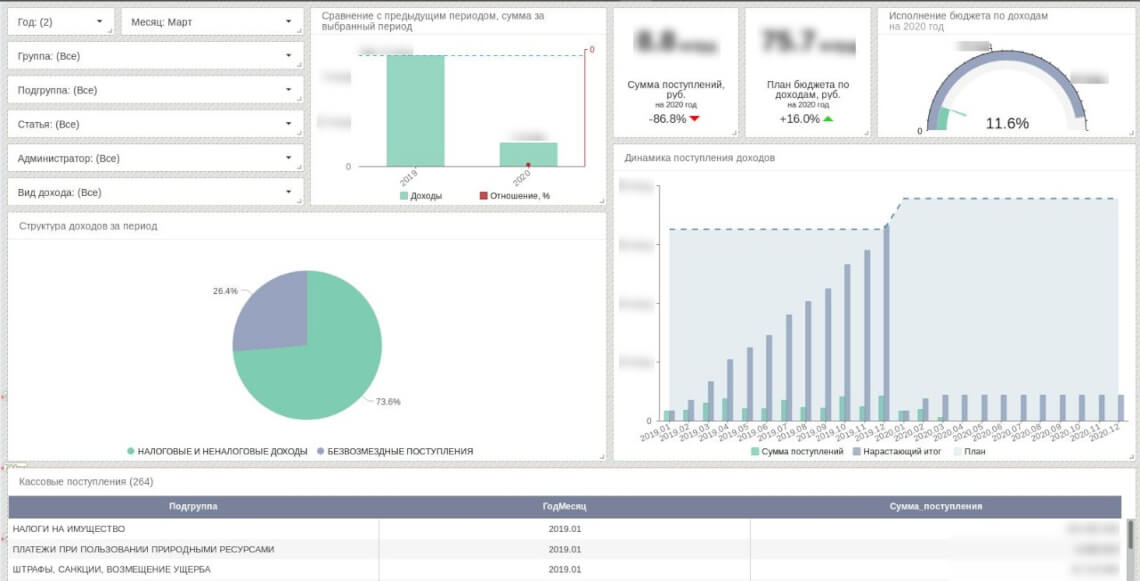Click the budget execution gauge arc
Viewport: 1140px width, 581px height.
[x=1007, y=58]
